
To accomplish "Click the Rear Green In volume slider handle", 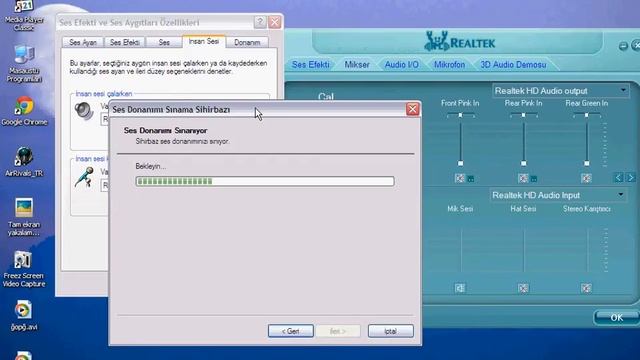I will 587,163.
